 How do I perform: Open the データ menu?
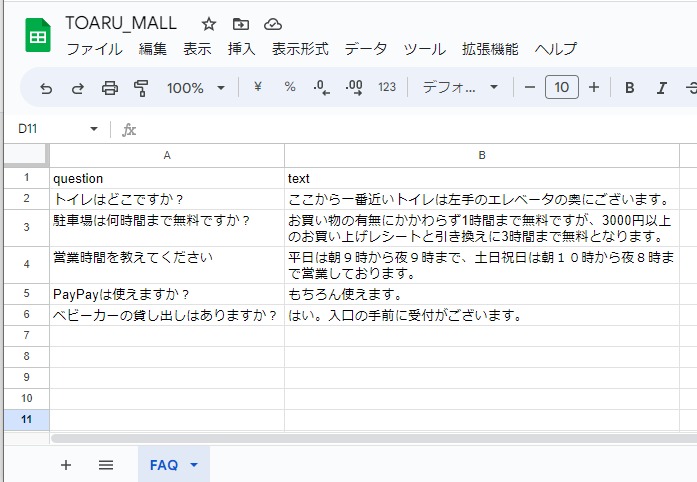click(365, 49)
